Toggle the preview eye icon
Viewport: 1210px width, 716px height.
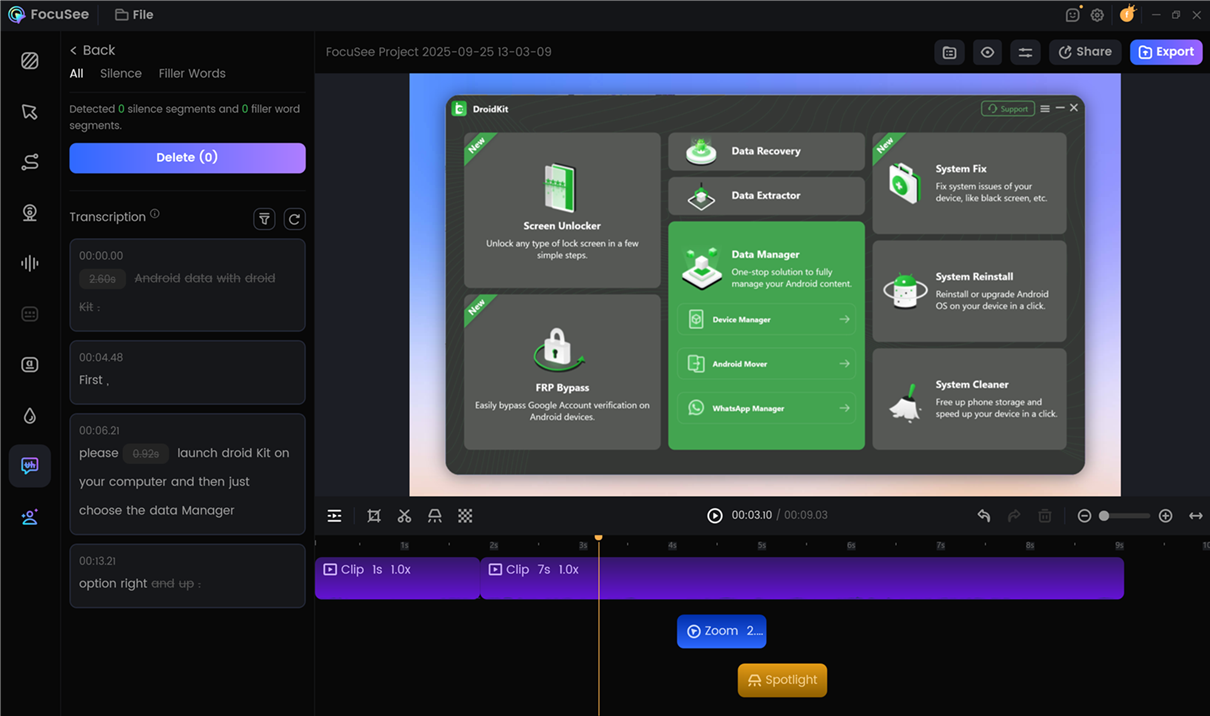click(987, 52)
